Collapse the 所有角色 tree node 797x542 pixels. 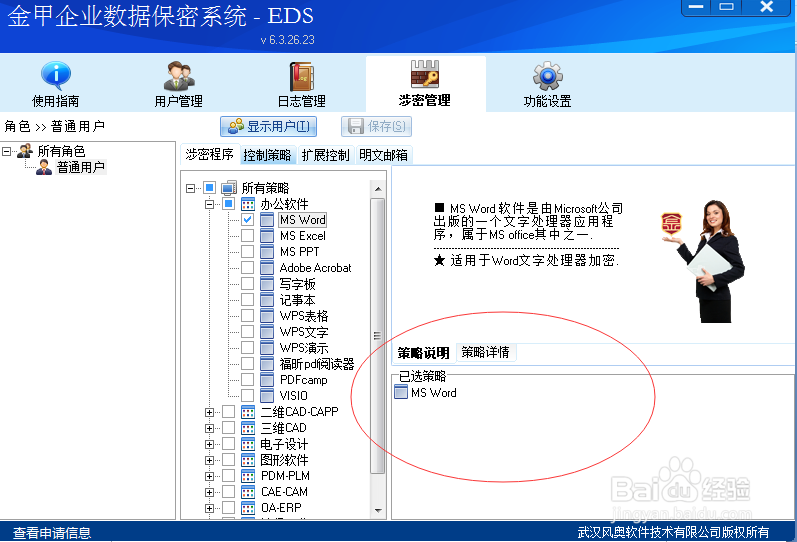(x=7, y=152)
